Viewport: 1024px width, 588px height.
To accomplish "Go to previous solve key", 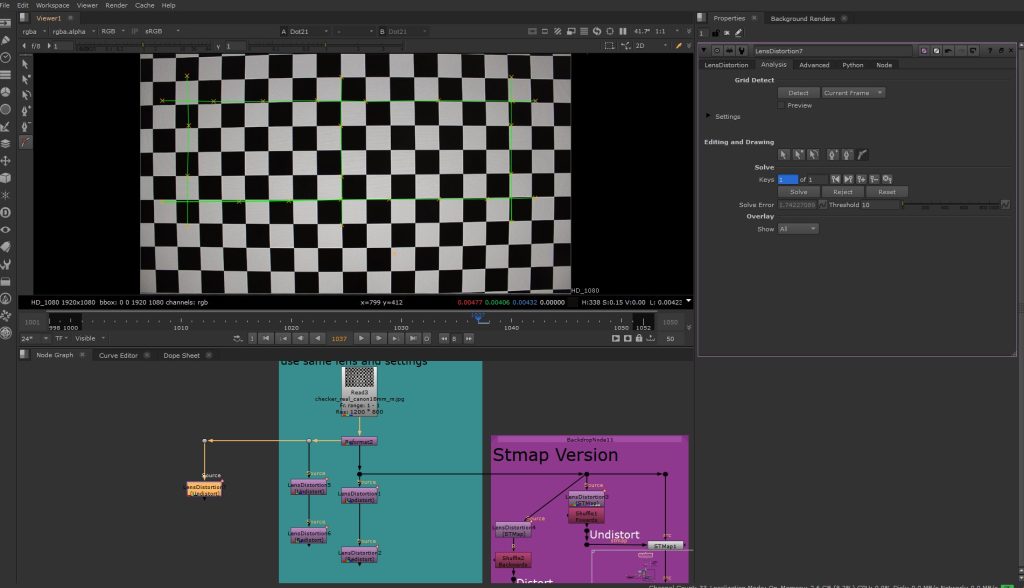I will pyautogui.click(x=835, y=179).
